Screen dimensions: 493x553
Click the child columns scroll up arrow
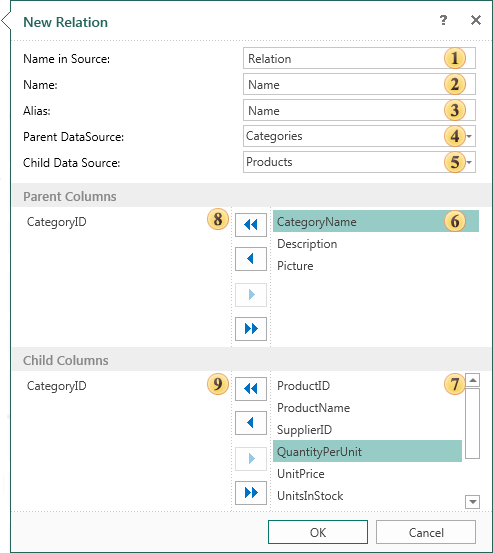click(x=472, y=380)
